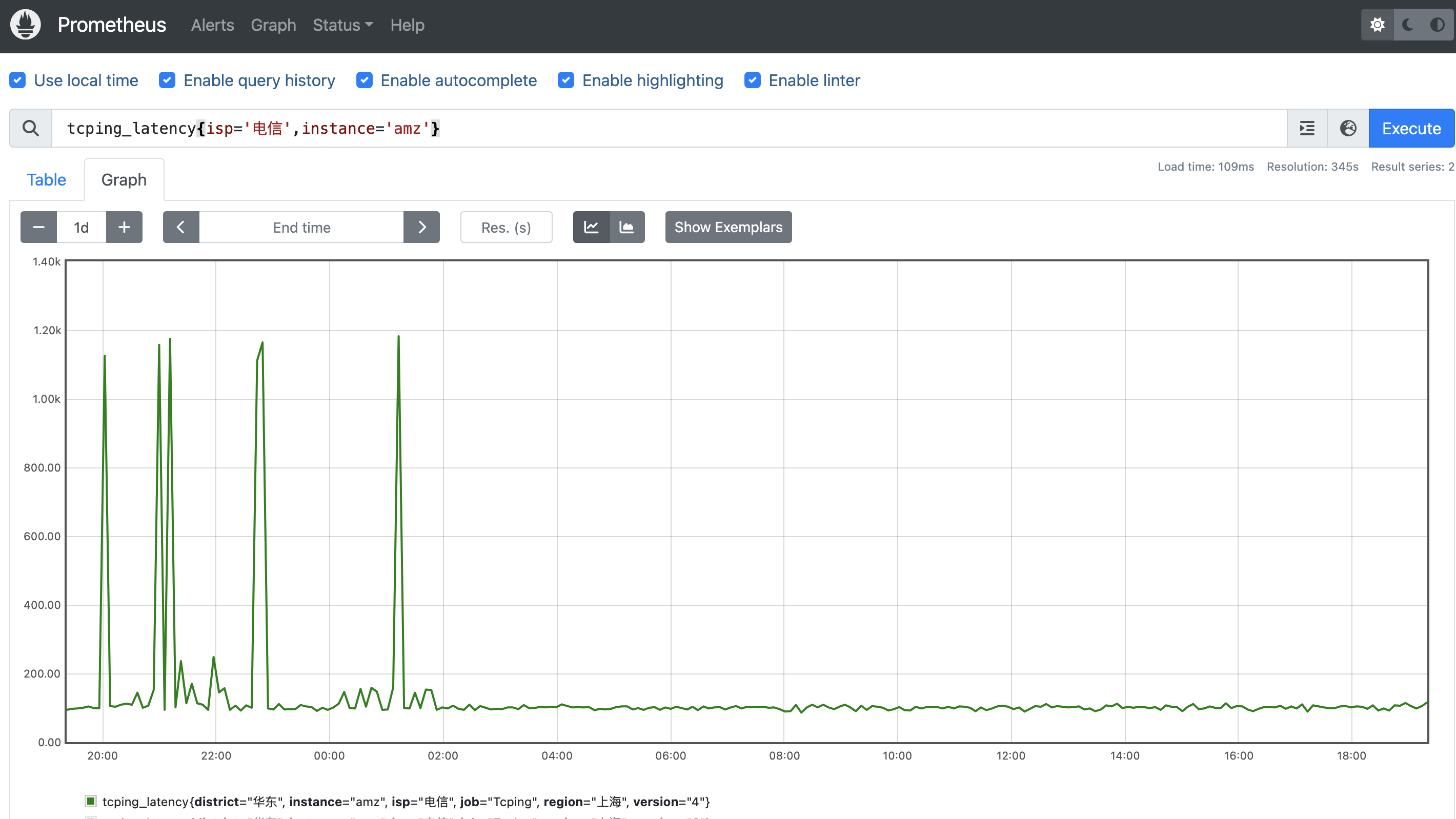Click the search magnifier icon

(x=31, y=128)
